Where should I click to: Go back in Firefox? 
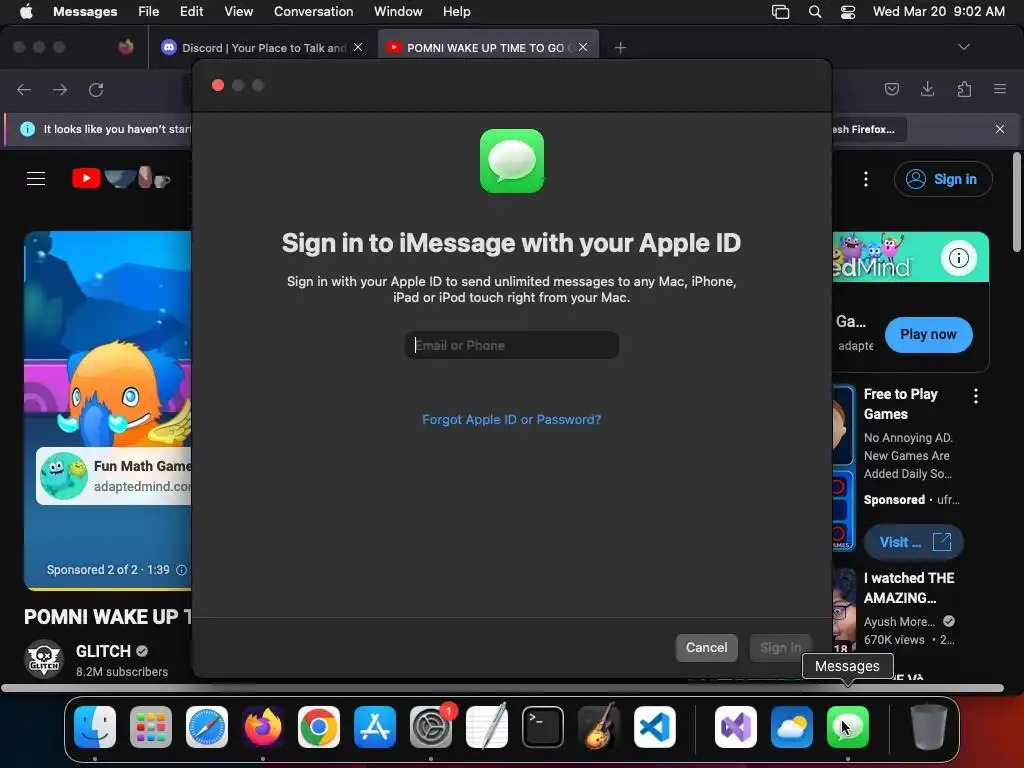click(24, 89)
